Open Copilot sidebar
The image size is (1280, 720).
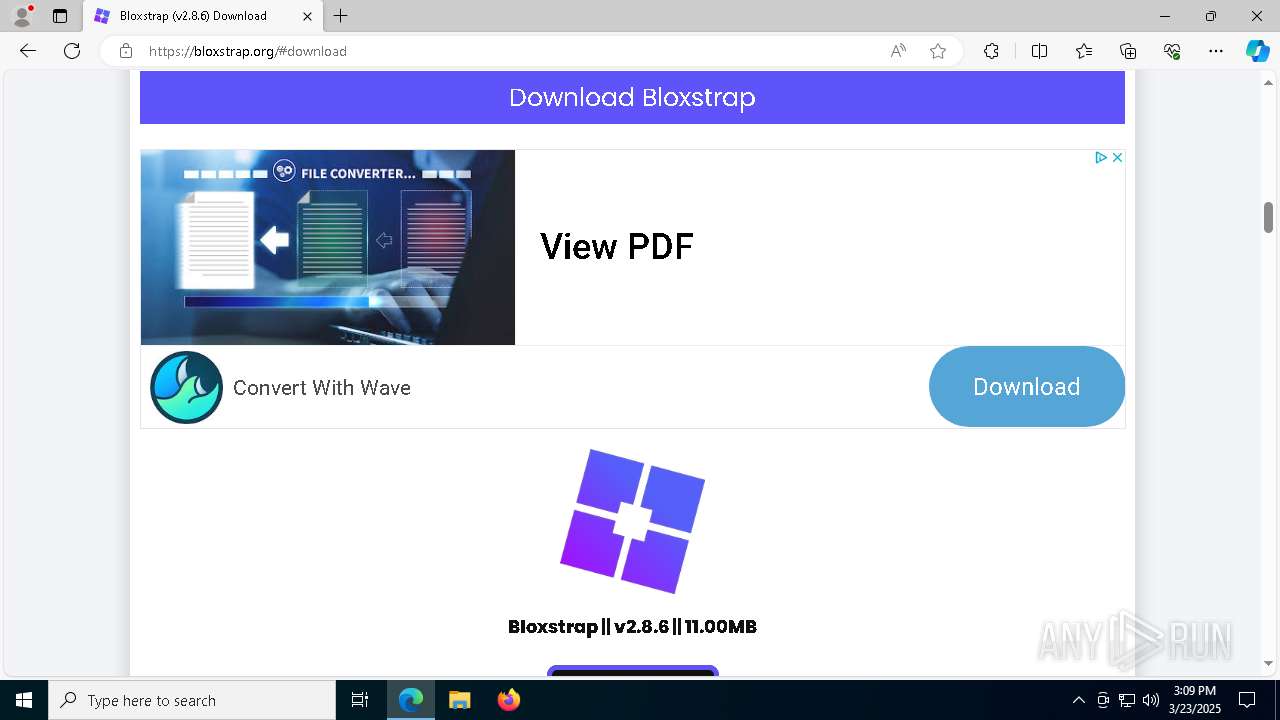(x=1257, y=51)
